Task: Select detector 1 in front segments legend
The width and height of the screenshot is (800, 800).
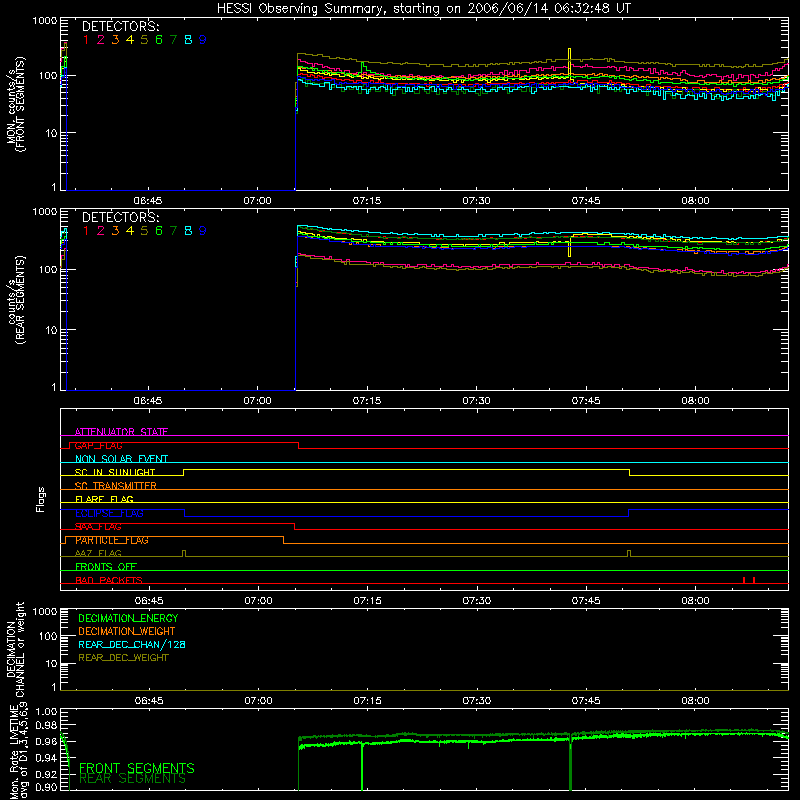Action: (86, 40)
